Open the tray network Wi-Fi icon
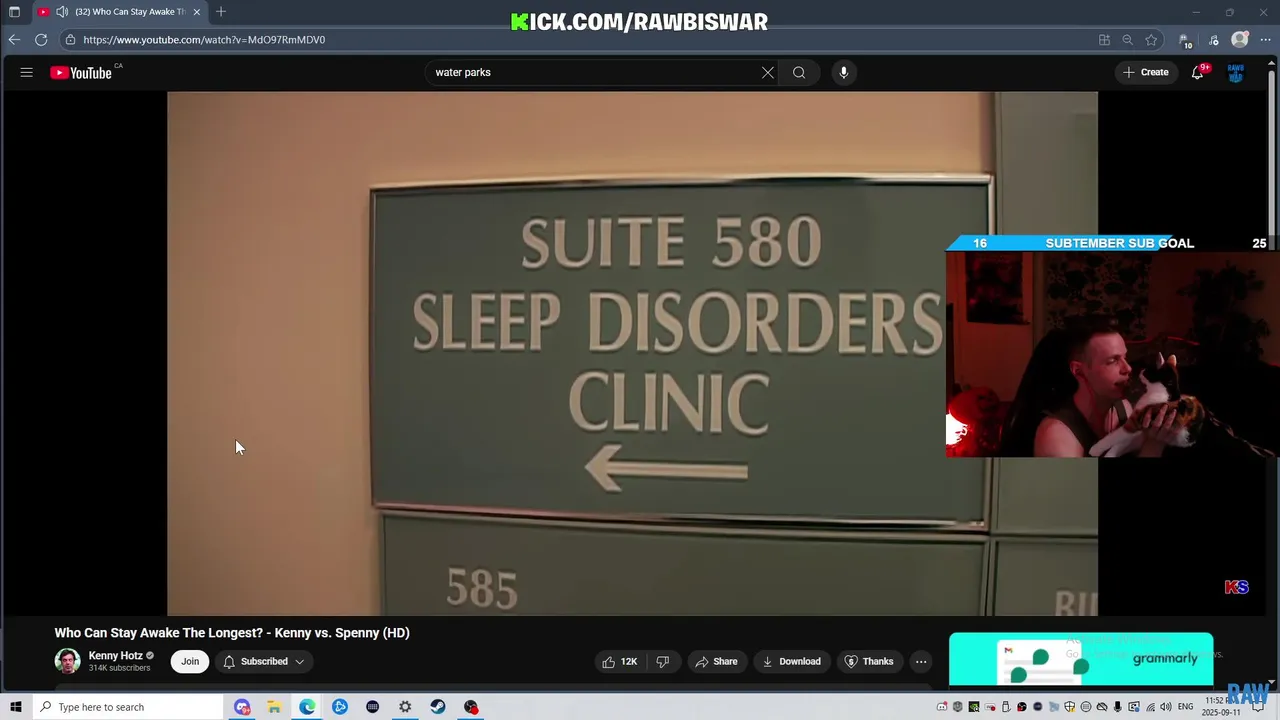This screenshot has height=720, width=1280. point(1149,707)
